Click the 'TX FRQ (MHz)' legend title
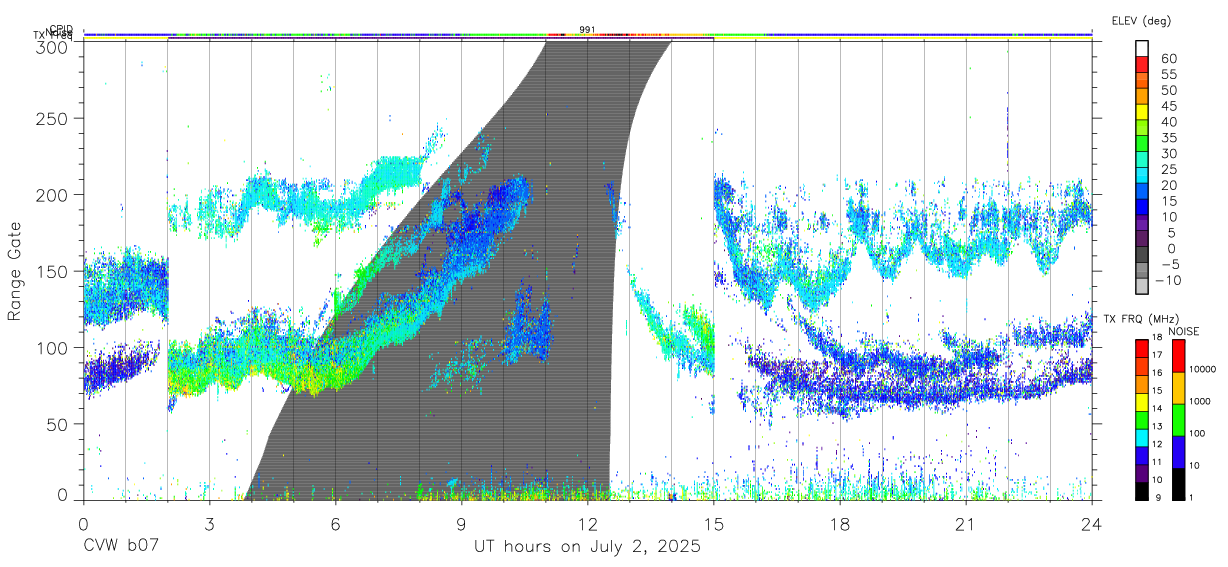 (x=1141, y=318)
